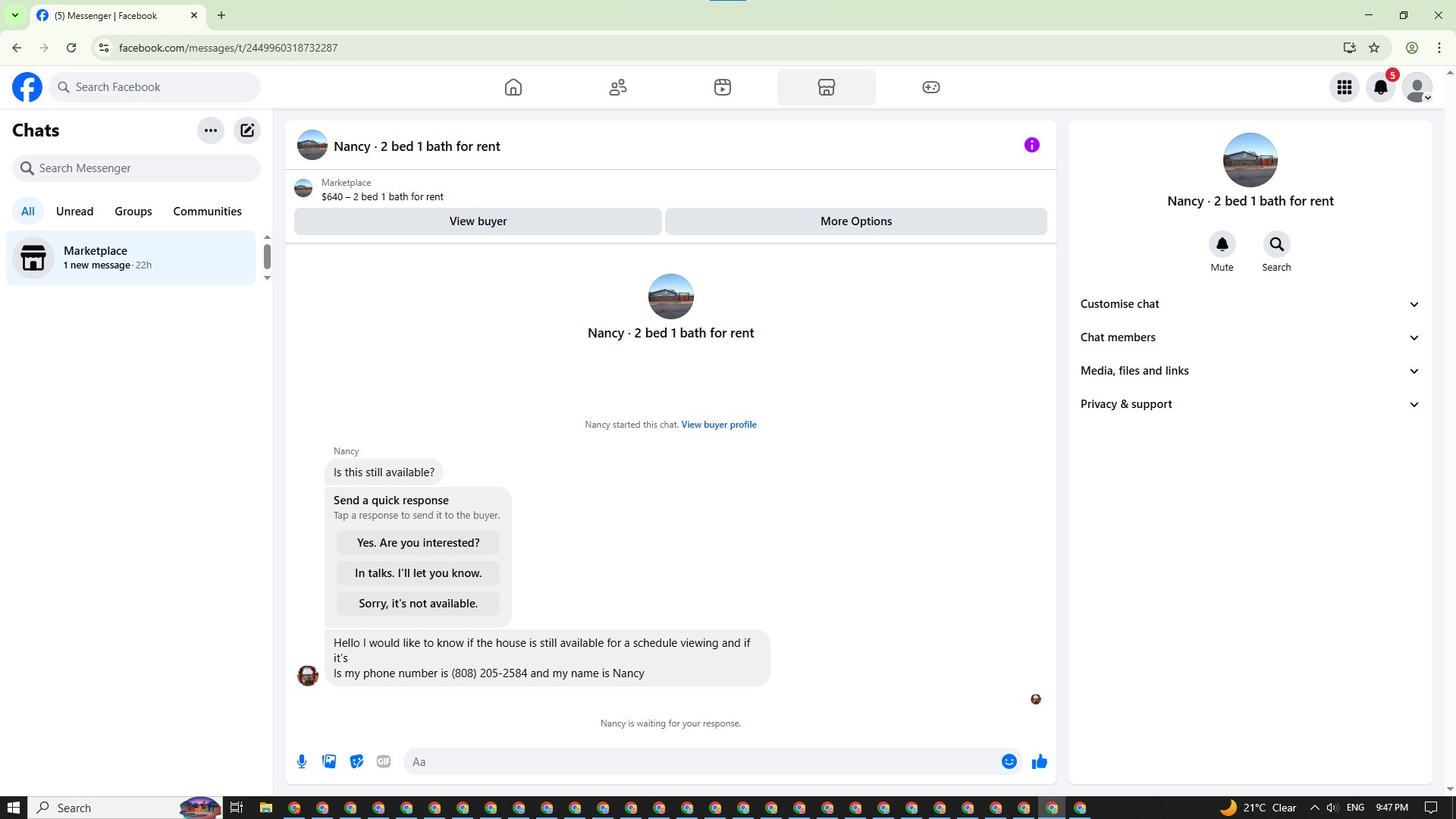Click the Facebook logo
1456x819 pixels.
[27, 87]
